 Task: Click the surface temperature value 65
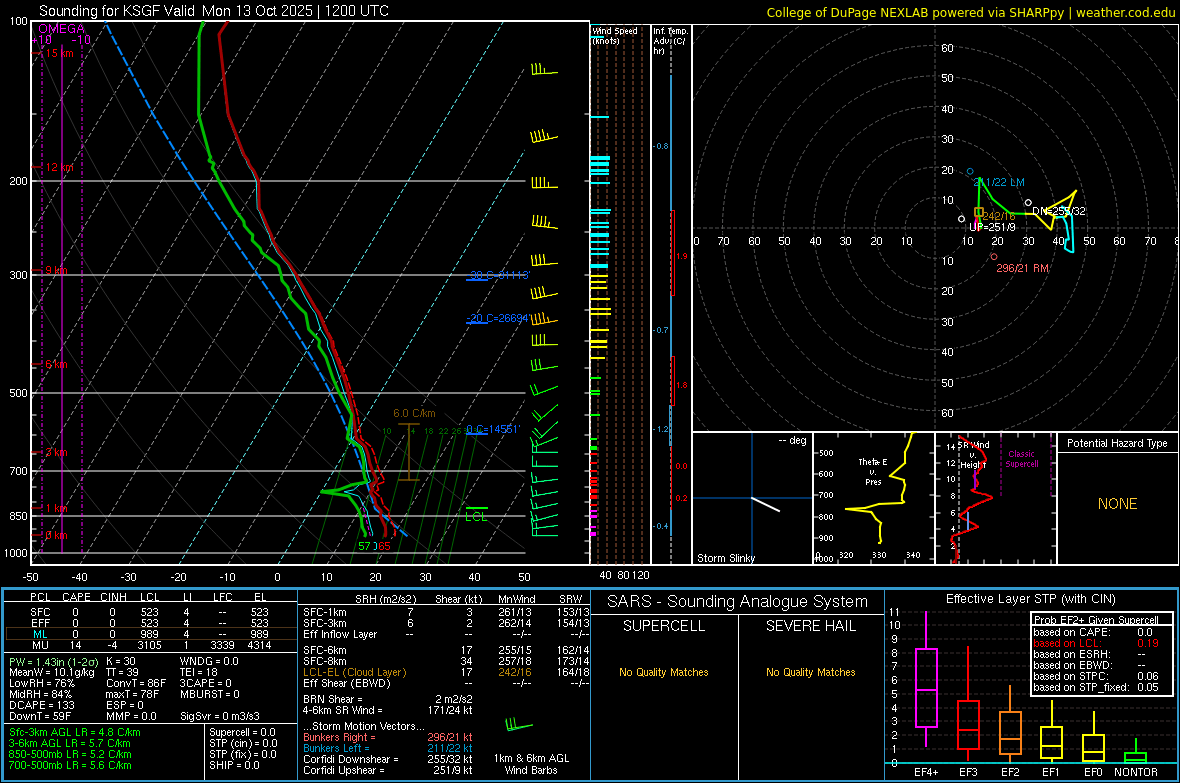(384, 546)
